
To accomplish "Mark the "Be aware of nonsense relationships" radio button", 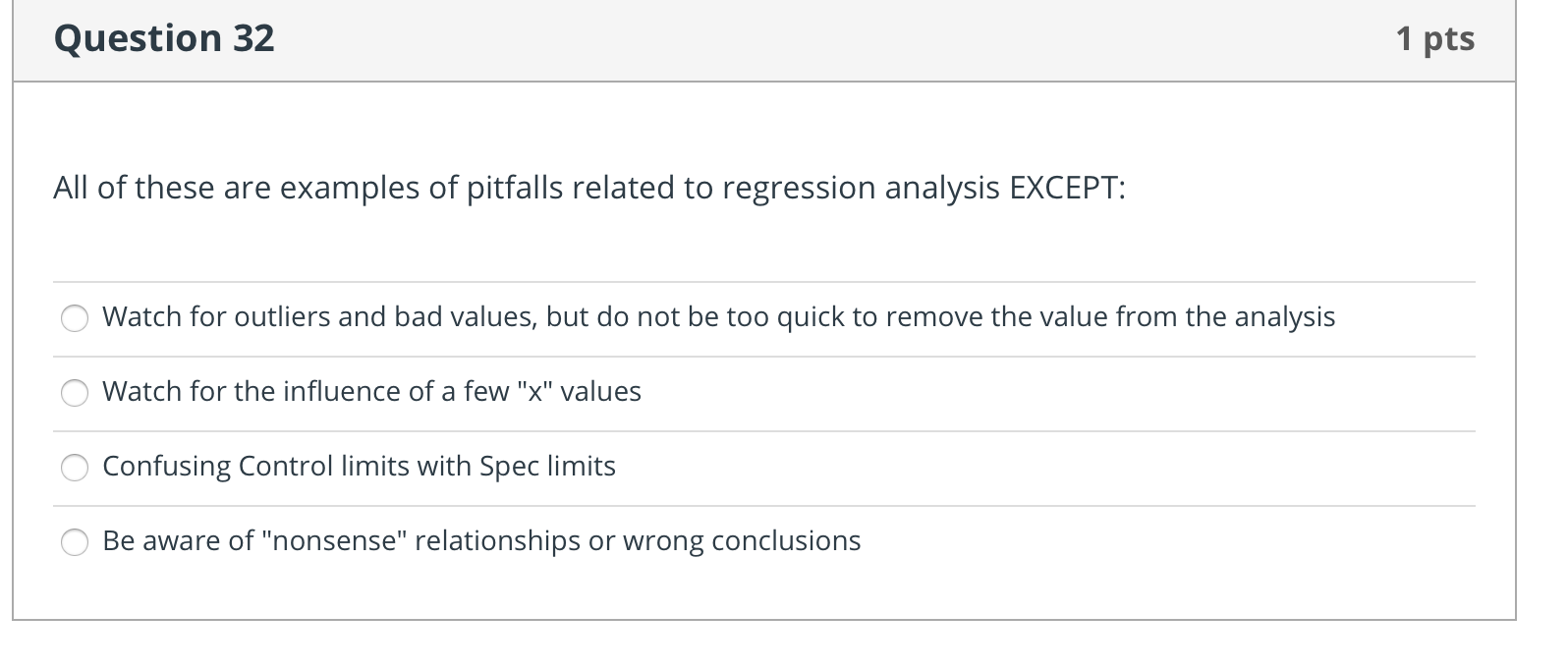I will click(75, 542).
